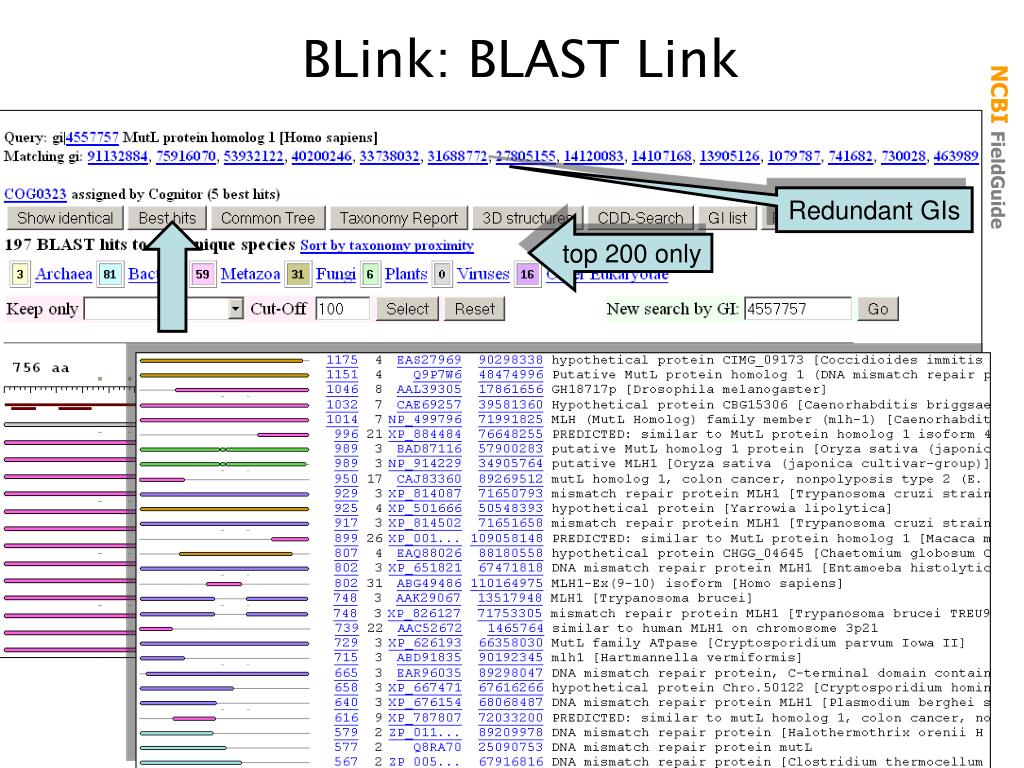Open accession CAJ83360 link

[x=429, y=479]
